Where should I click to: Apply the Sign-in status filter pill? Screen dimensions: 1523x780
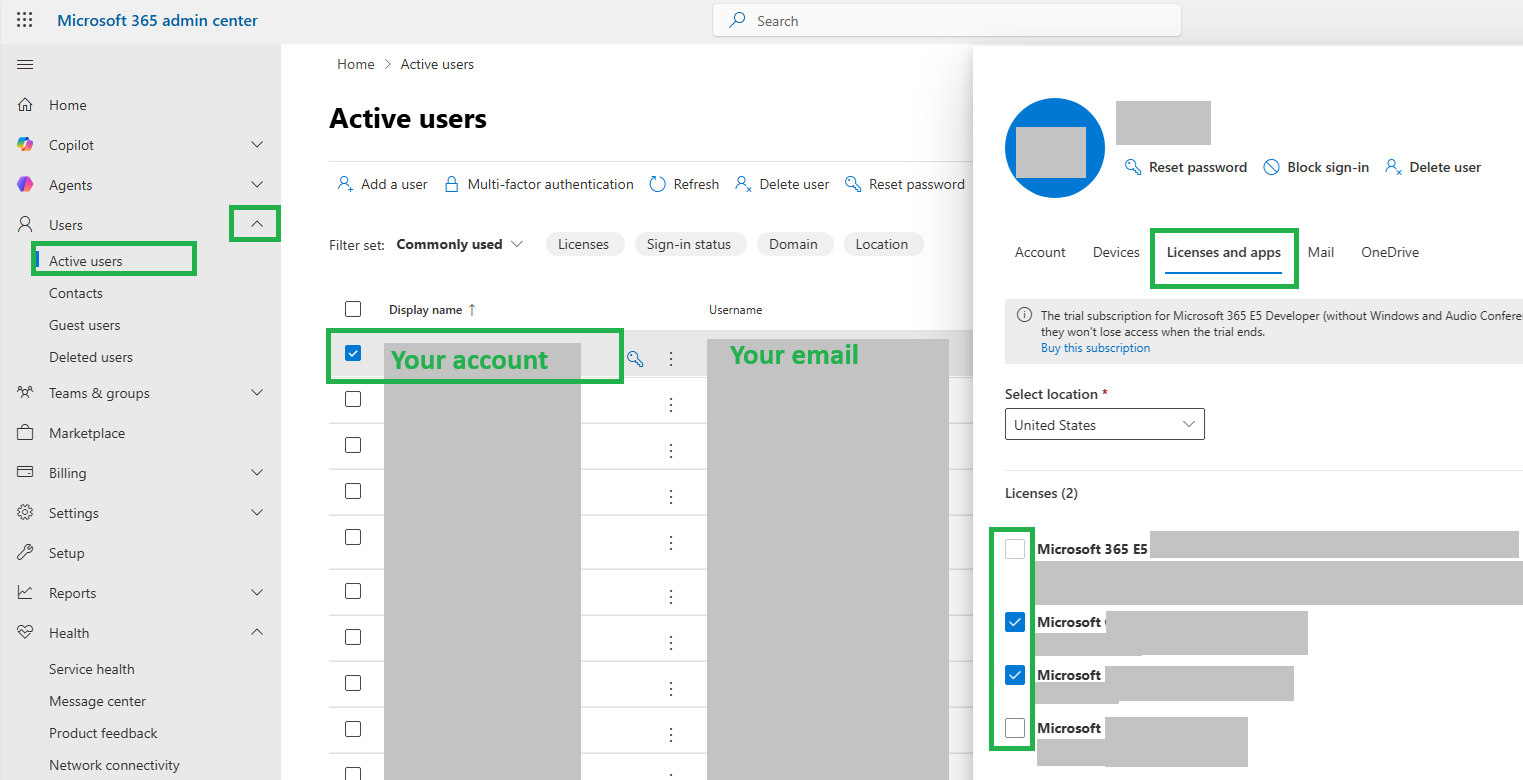(x=689, y=244)
